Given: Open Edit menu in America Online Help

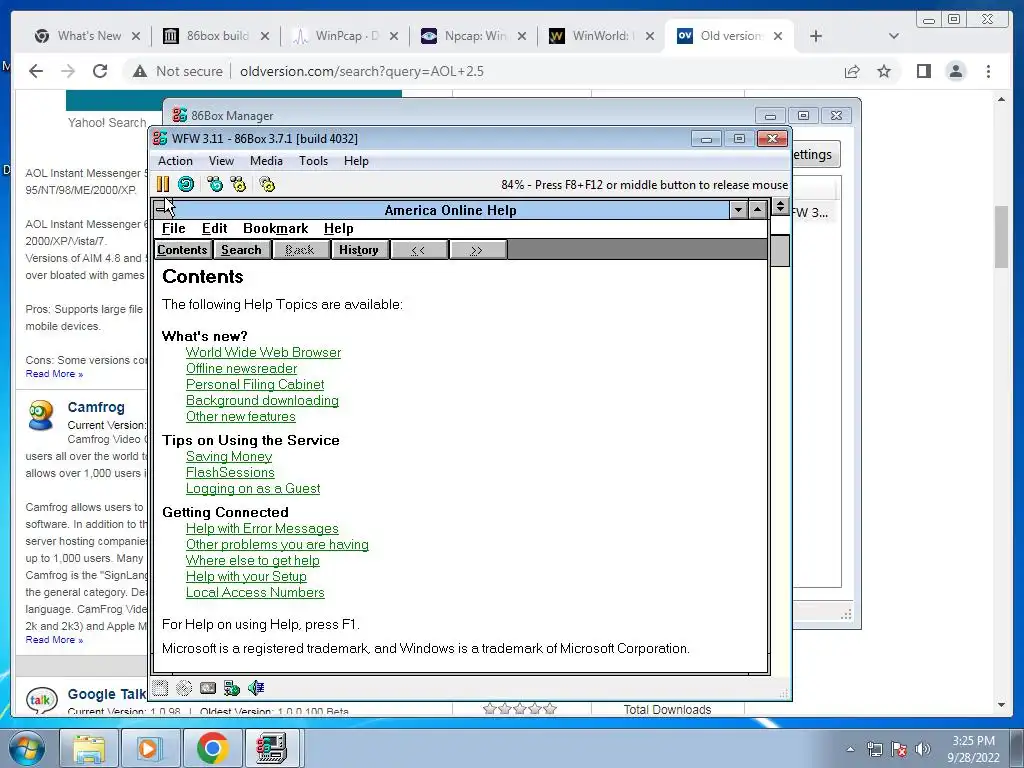Looking at the screenshot, I should [x=214, y=228].
